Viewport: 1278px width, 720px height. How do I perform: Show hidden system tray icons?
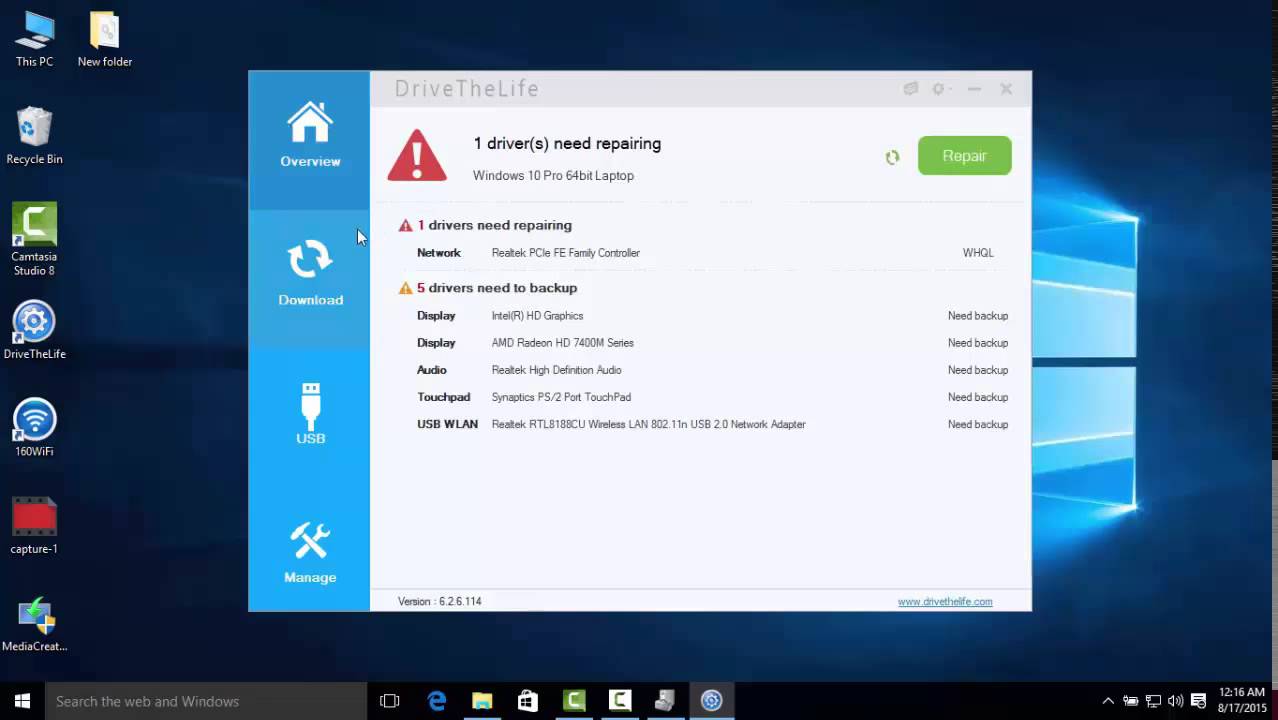[x=1108, y=701]
